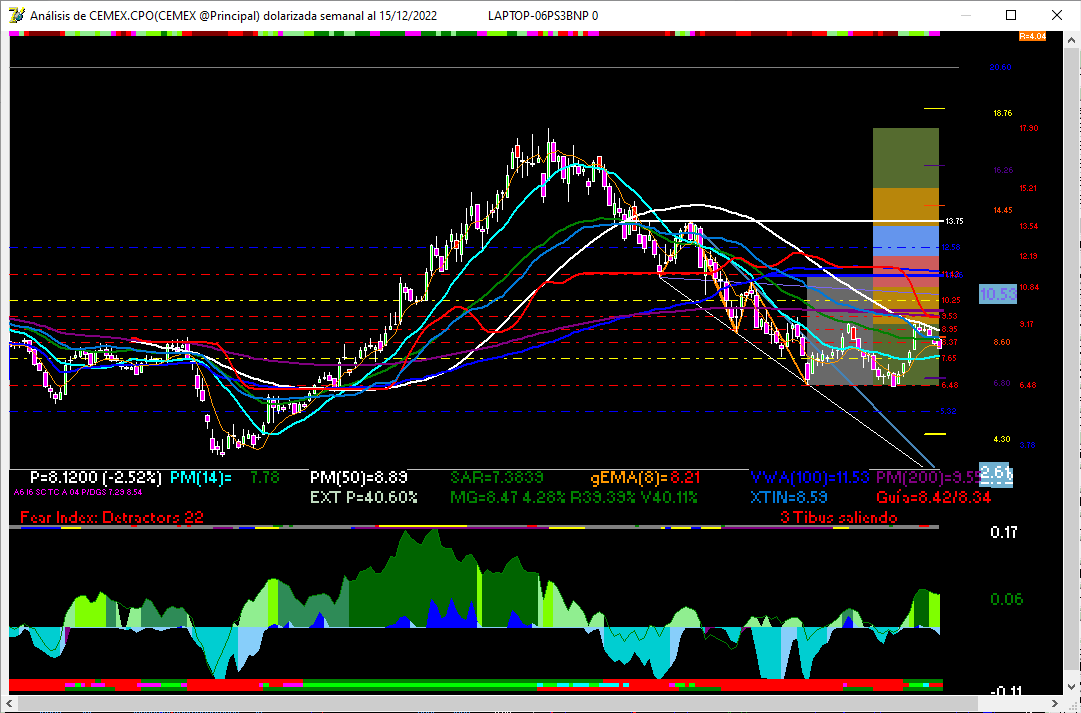The height and width of the screenshot is (713, 1081).
Task: Click the cyan-line 7.65 level label
Action: point(949,359)
